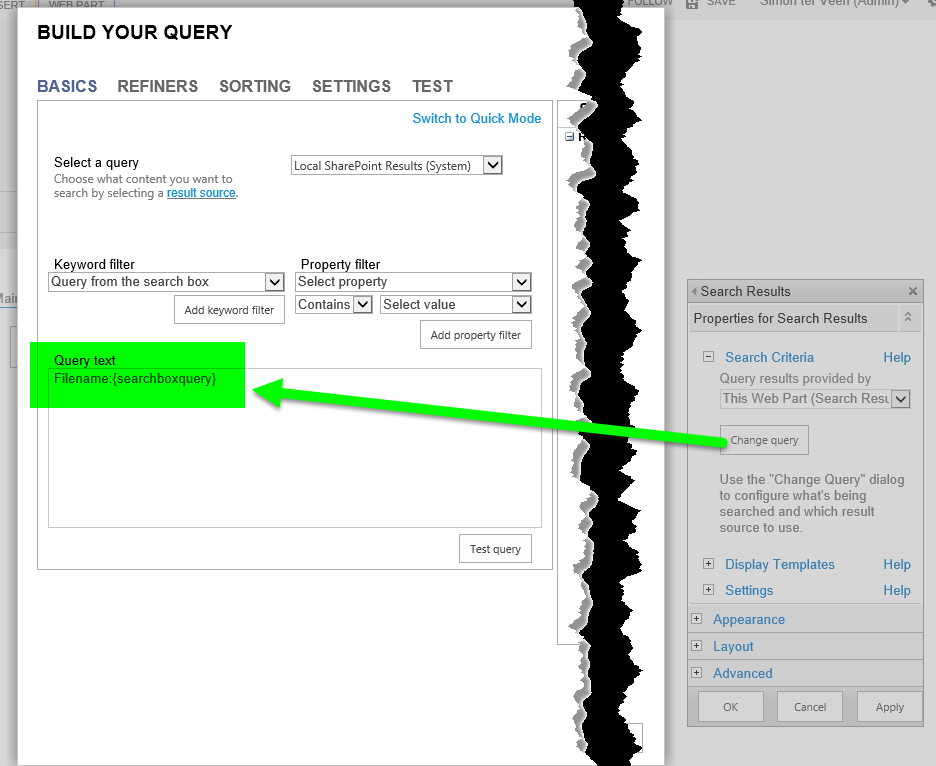Close the Search Results tool pane

[913, 291]
